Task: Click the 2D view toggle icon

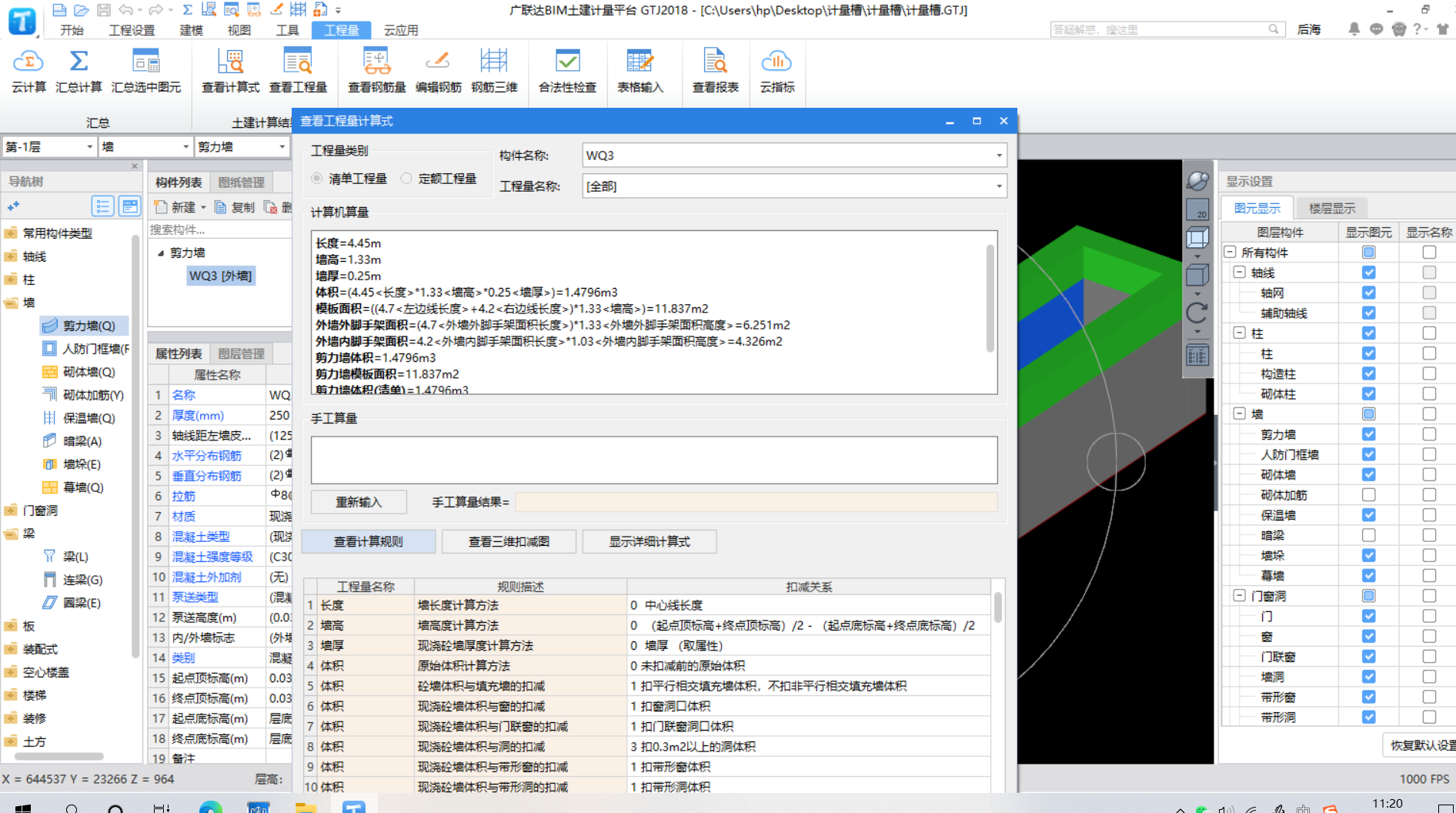Action: (1197, 210)
